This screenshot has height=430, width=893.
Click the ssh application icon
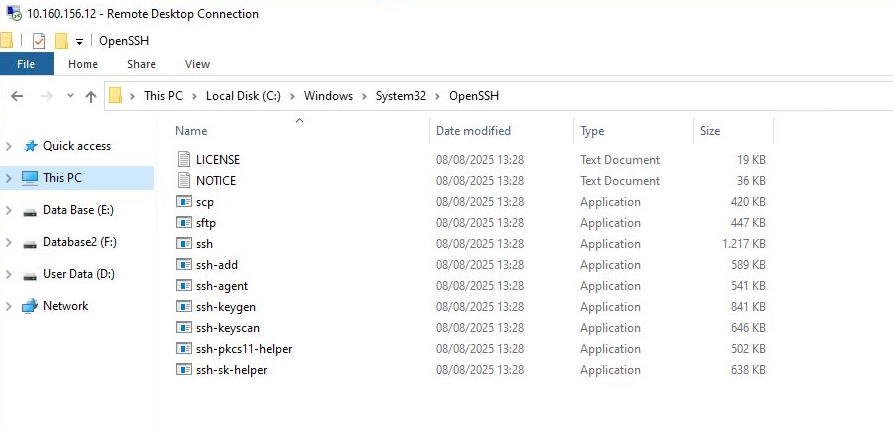point(183,244)
